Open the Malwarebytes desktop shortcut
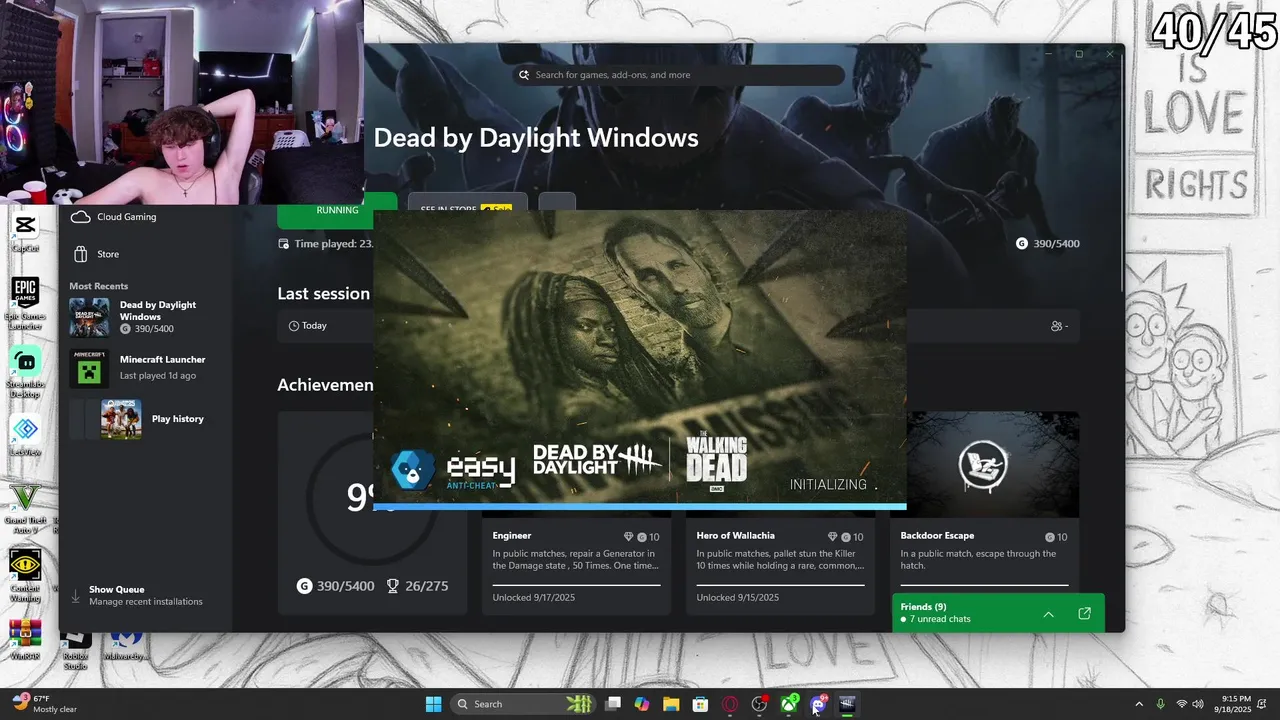 tap(125, 645)
